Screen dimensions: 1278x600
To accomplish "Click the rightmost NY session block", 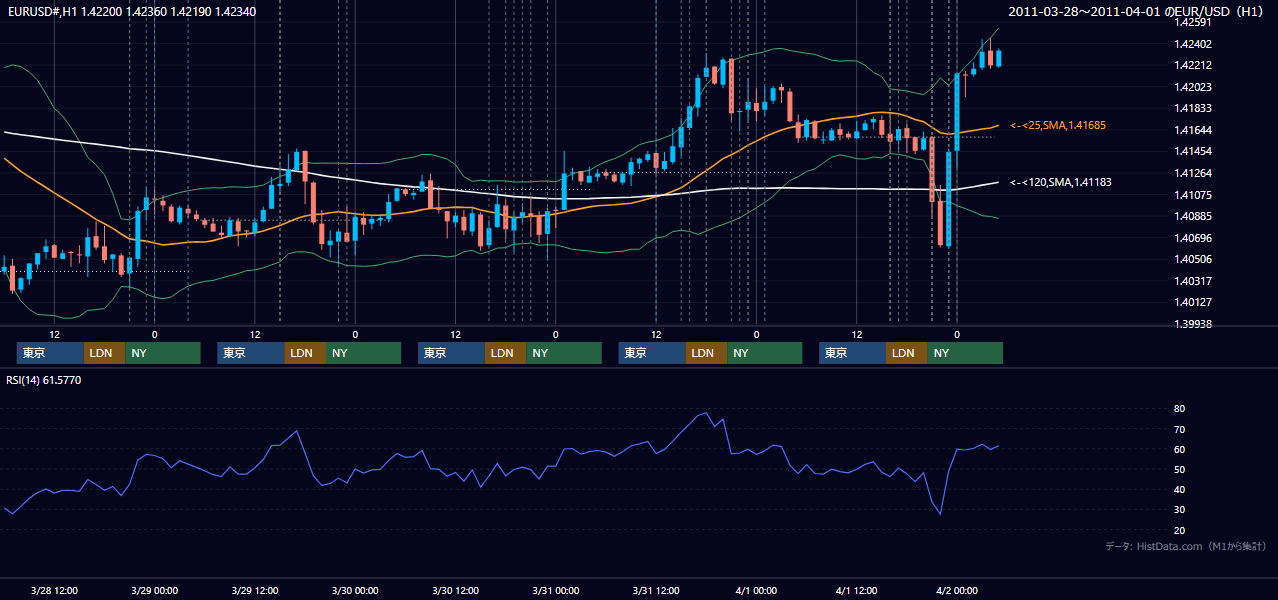I will tap(965, 353).
